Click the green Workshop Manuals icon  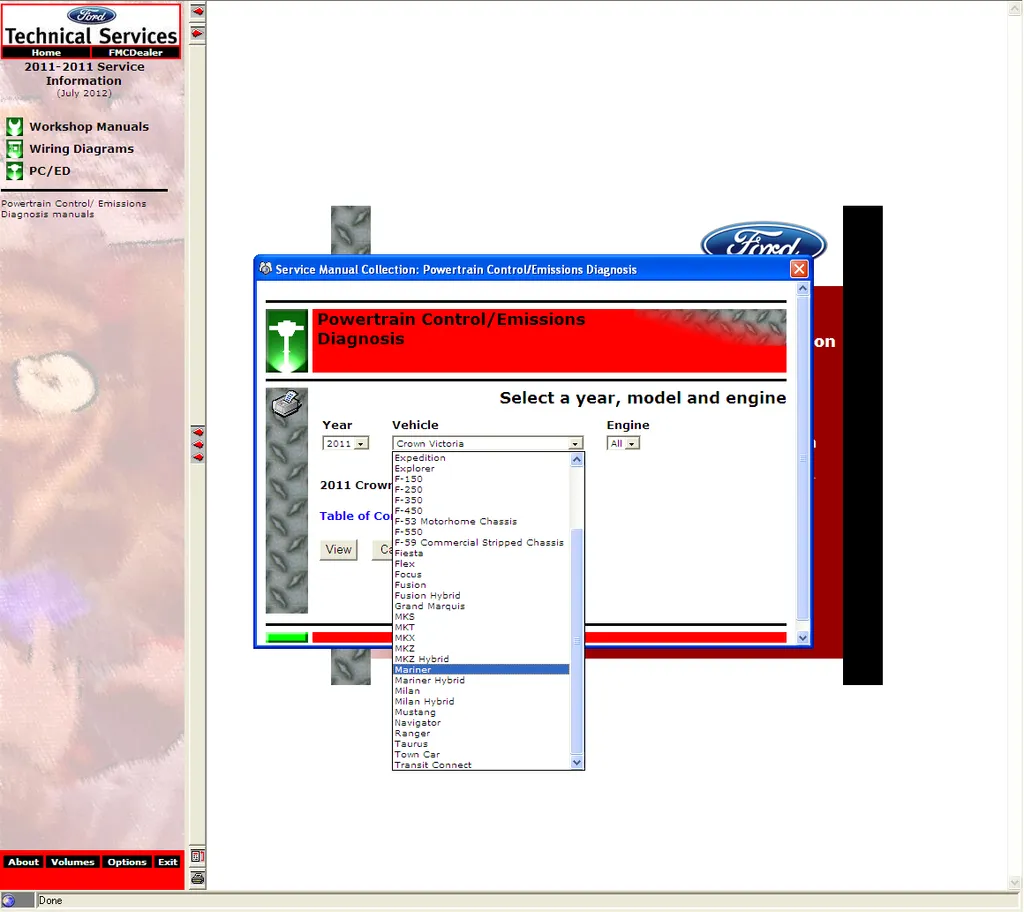tap(14, 127)
